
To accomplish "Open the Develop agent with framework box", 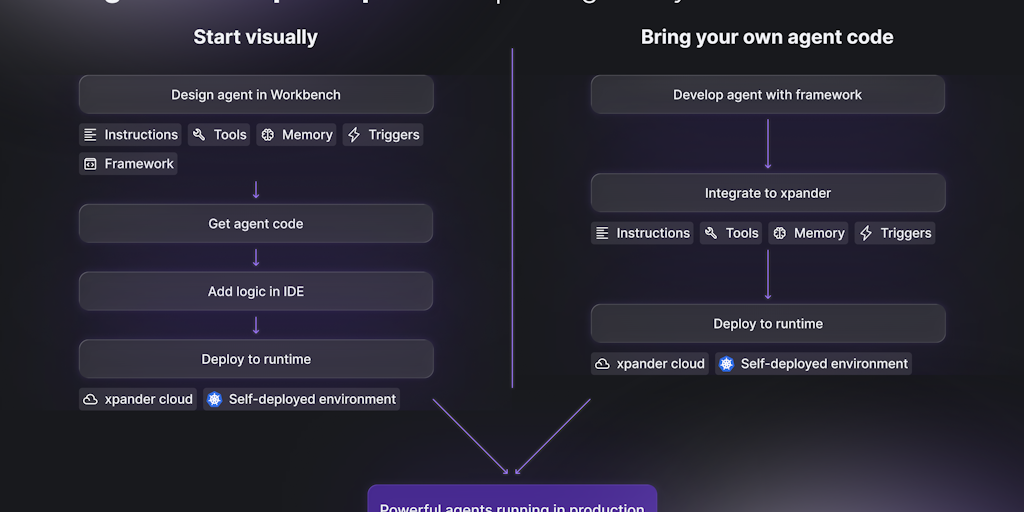I will [x=767, y=95].
